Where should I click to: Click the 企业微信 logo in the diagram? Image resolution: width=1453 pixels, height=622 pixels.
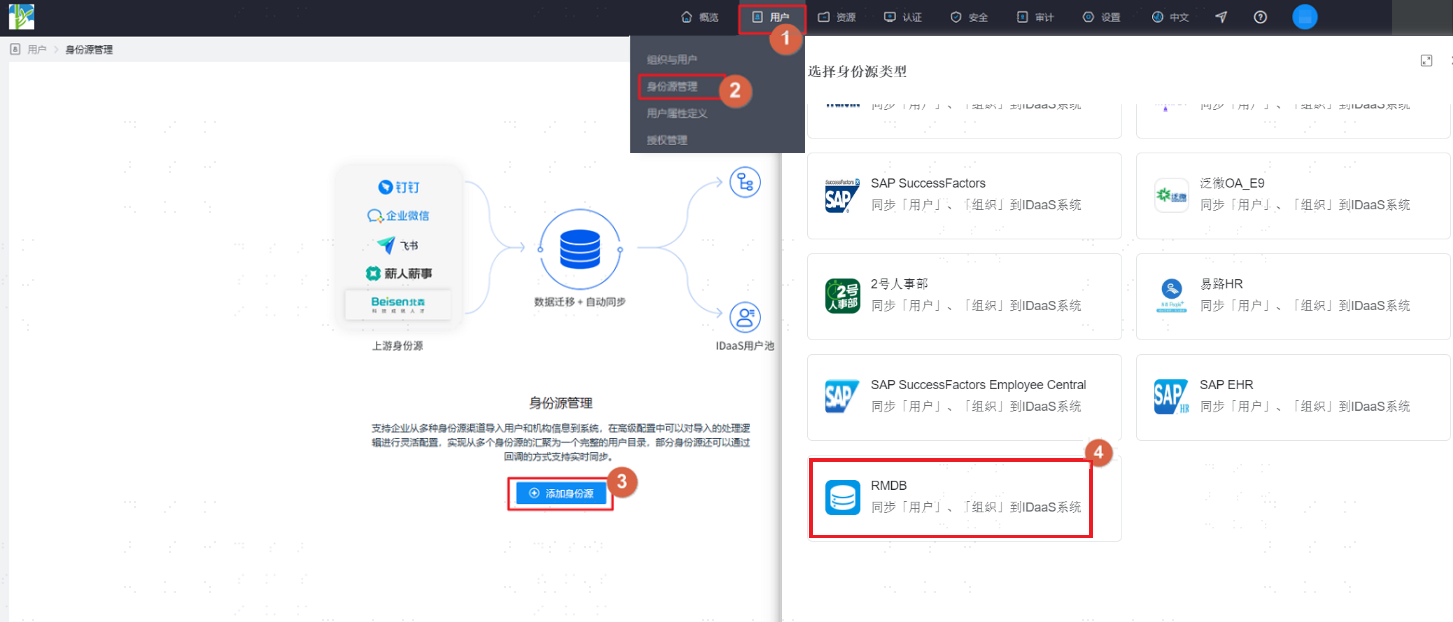click(399, 216)
